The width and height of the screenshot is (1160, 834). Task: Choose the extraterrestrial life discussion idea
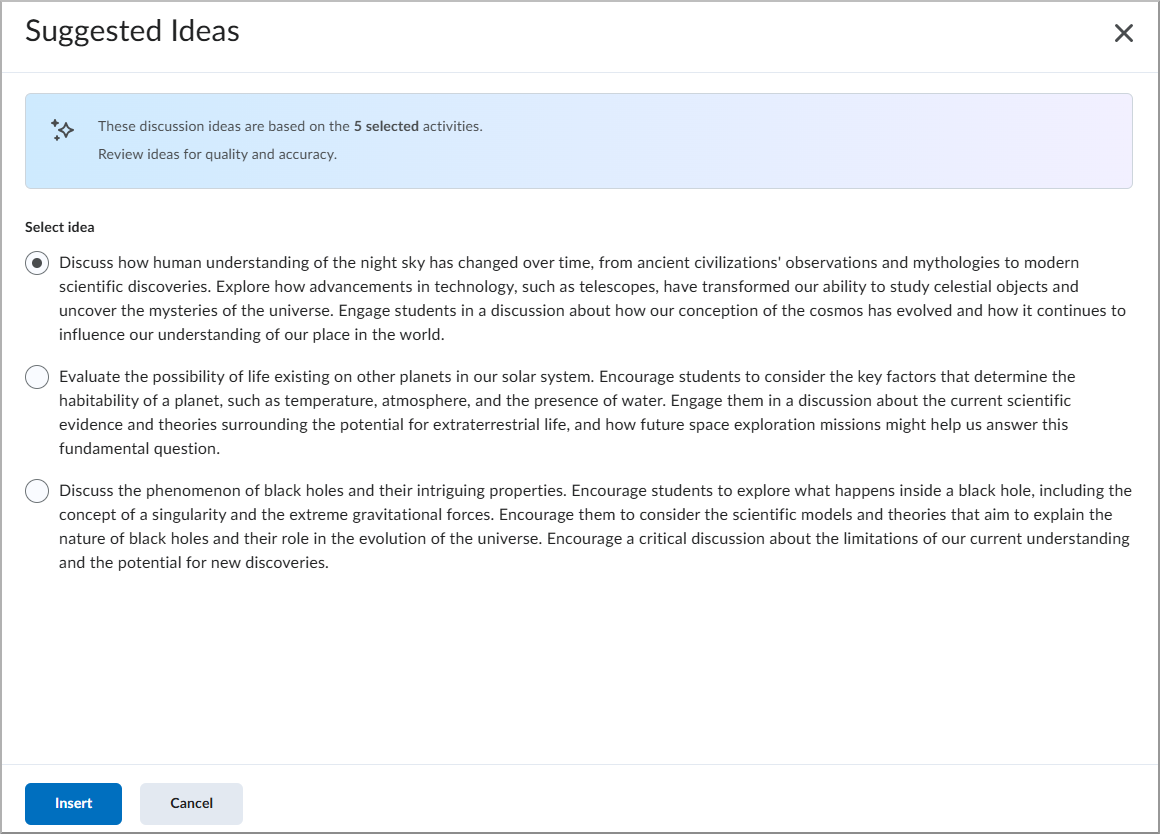(x=36, y=377)
